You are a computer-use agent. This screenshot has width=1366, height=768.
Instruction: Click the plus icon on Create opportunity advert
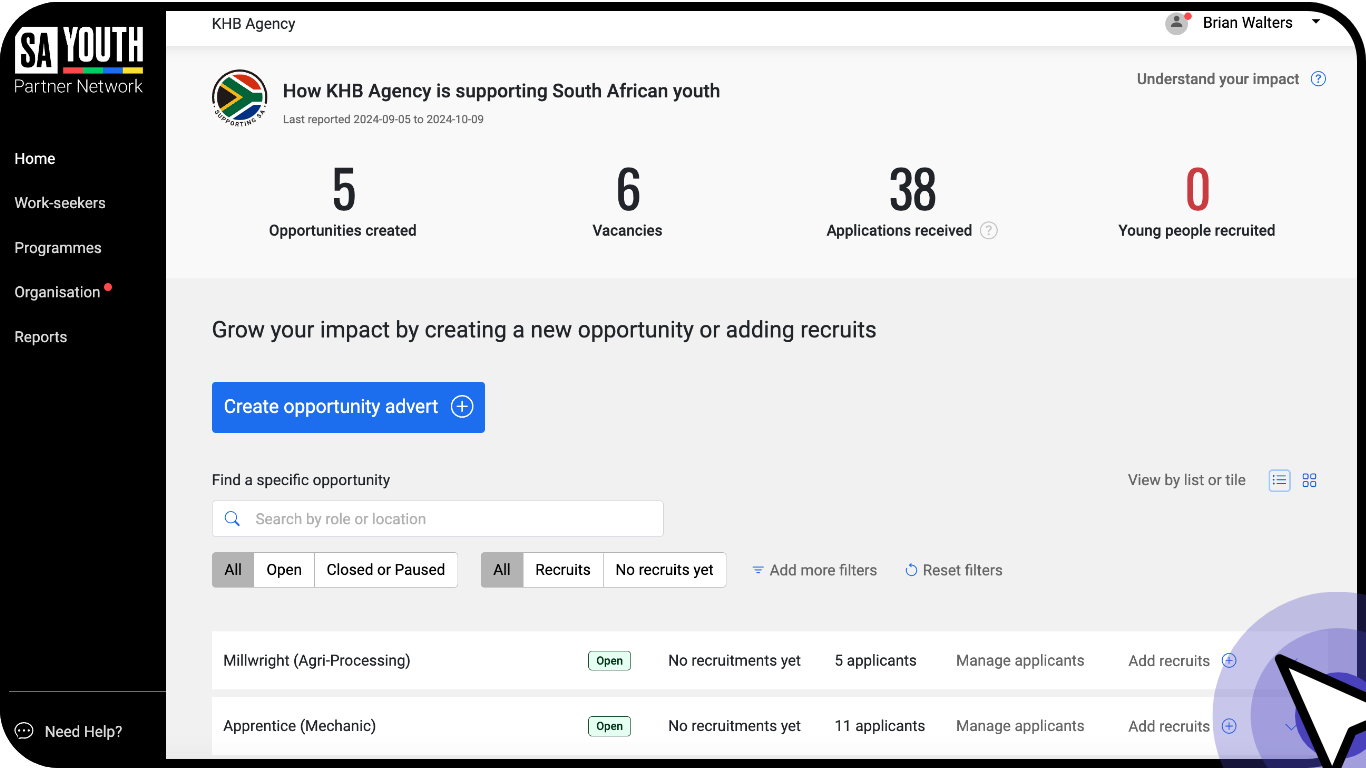pos(462,407)
